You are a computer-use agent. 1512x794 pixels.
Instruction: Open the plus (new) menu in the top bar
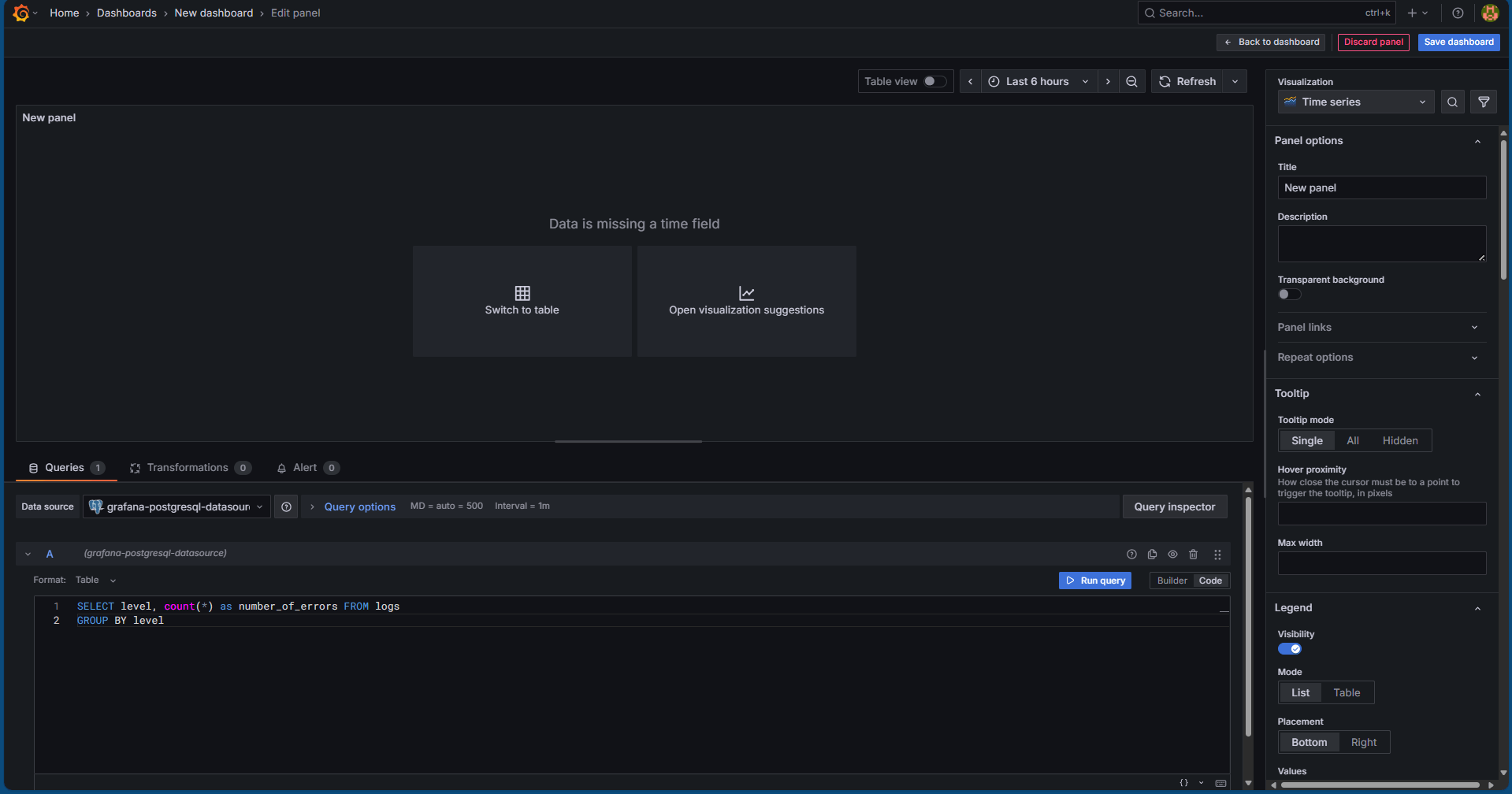point(1417,13)
